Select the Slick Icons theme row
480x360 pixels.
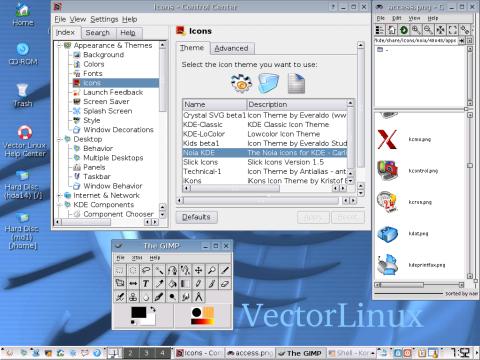pyautogui.click(x=265, y=162)
